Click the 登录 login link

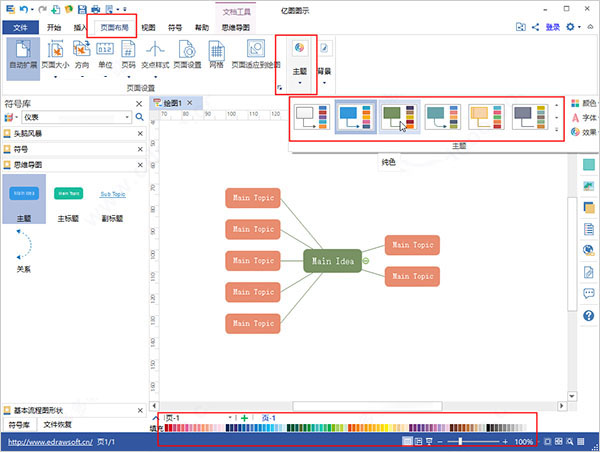[x=553, y=27]
